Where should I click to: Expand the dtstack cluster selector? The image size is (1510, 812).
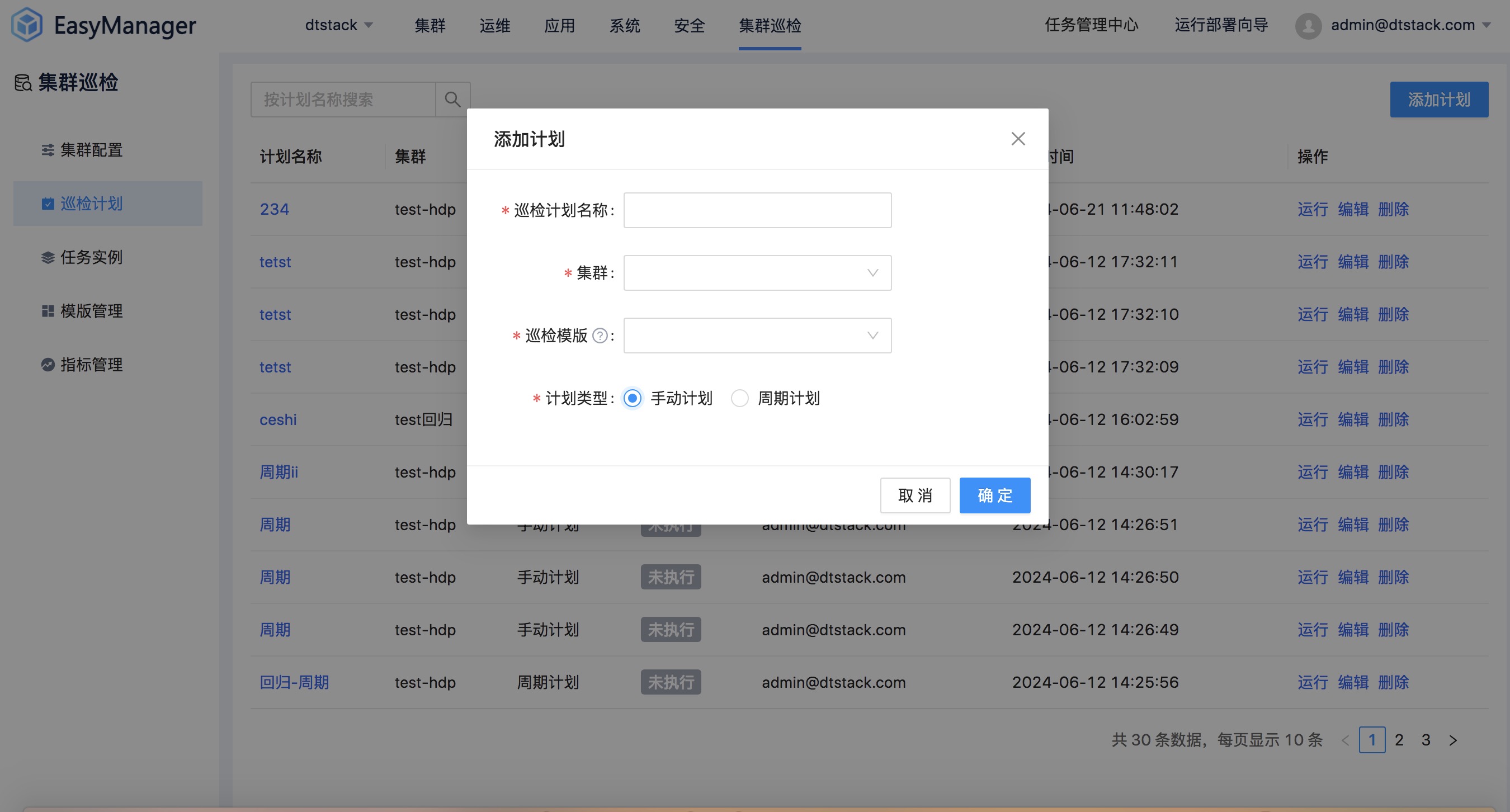pos(339,25)
